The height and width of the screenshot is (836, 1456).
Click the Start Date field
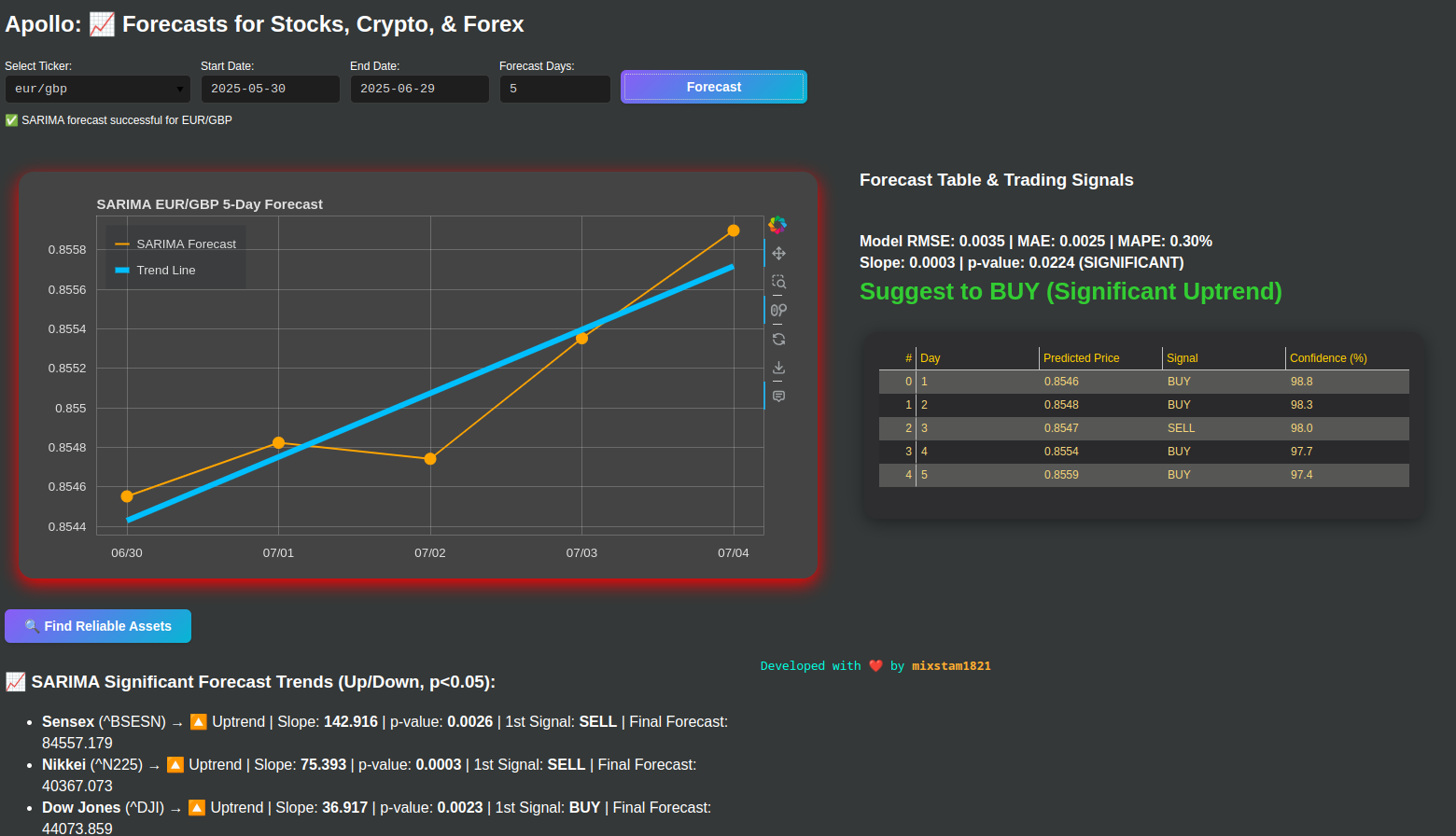(x=270, y=89)
